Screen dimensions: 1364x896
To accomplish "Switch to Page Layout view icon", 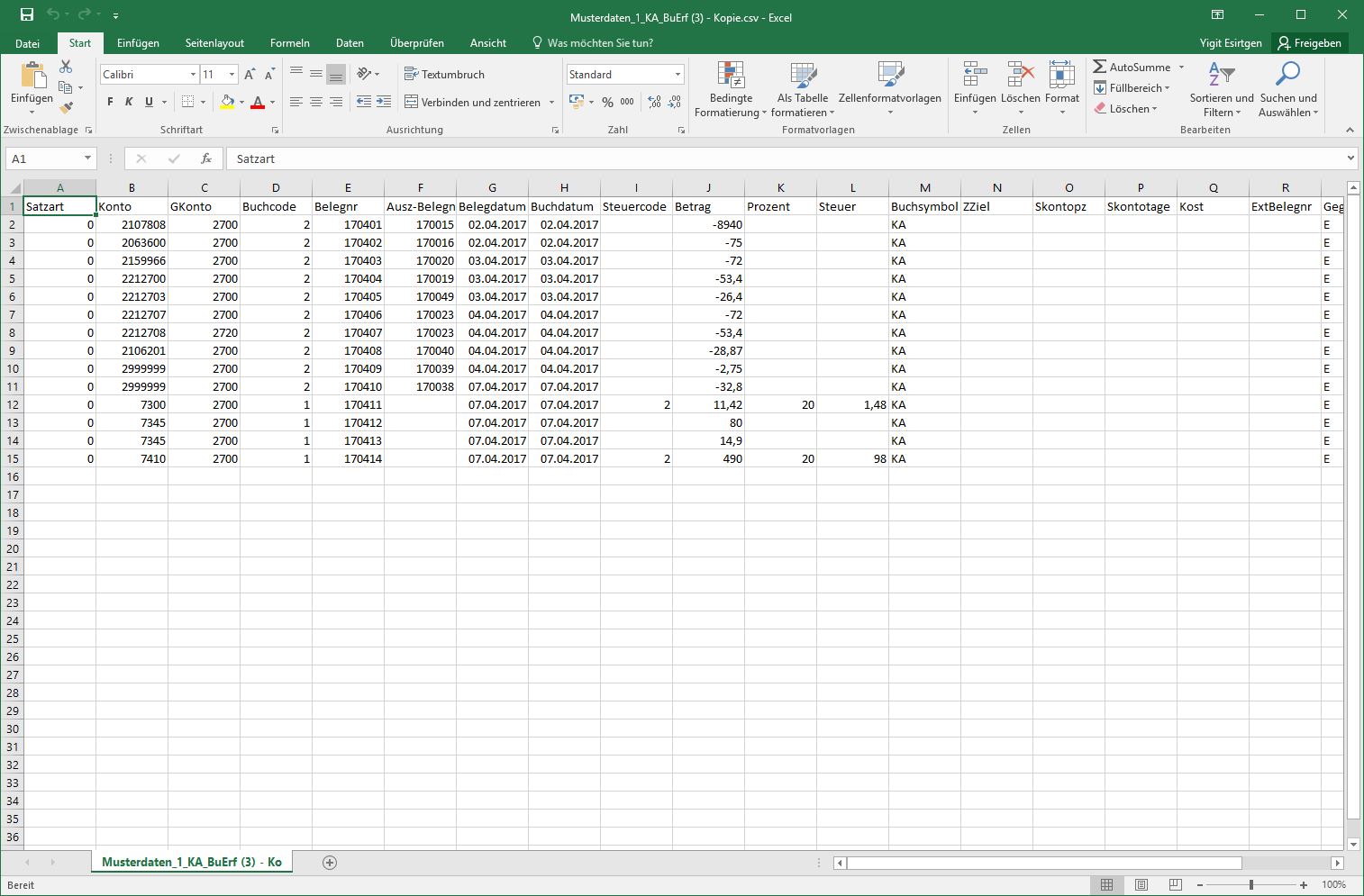I will [1141, 885].
